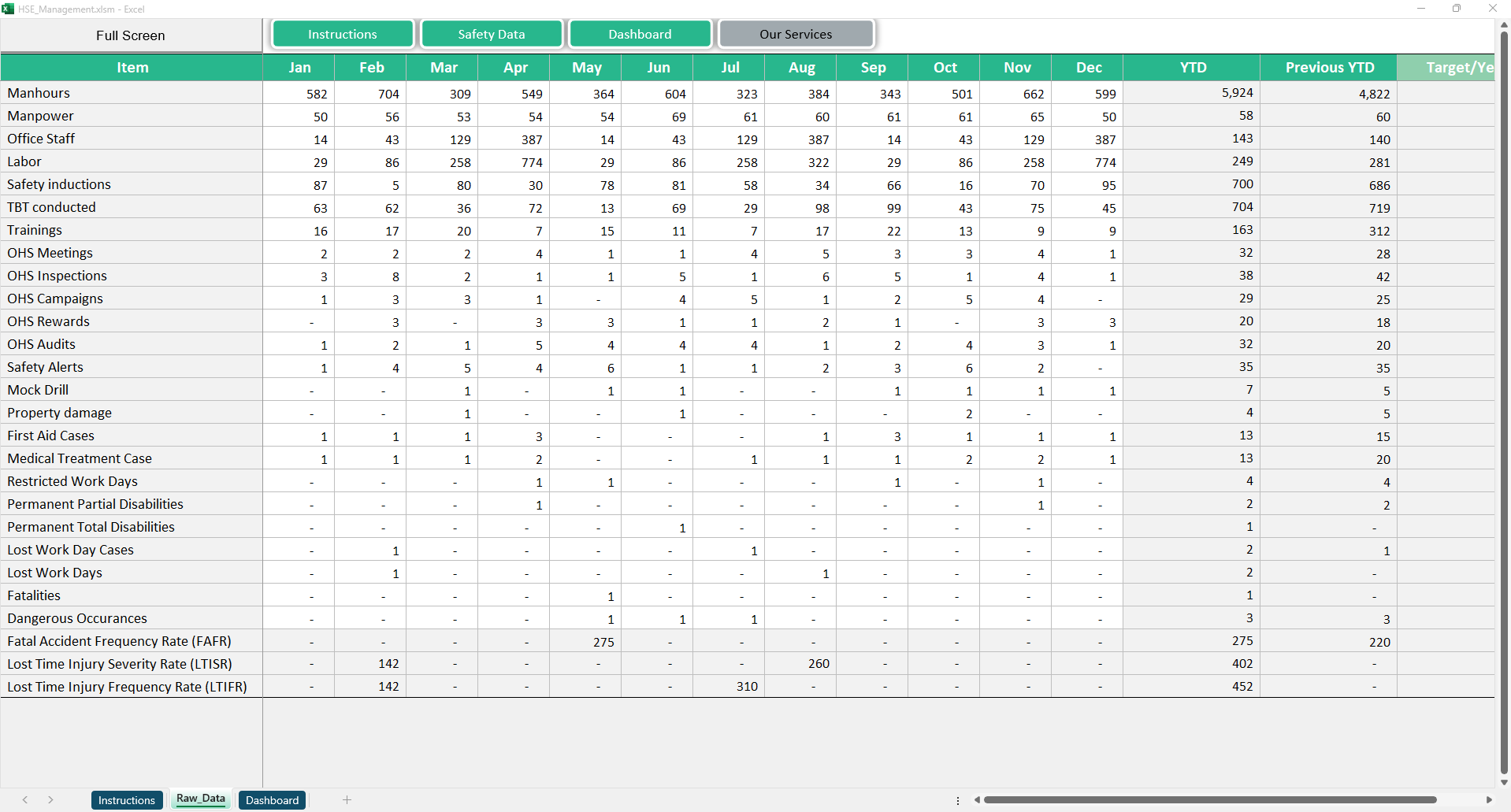The image size is (1511, 812).
Task: Switch to the Dashboard sheet tab
Action: (272, 800)
